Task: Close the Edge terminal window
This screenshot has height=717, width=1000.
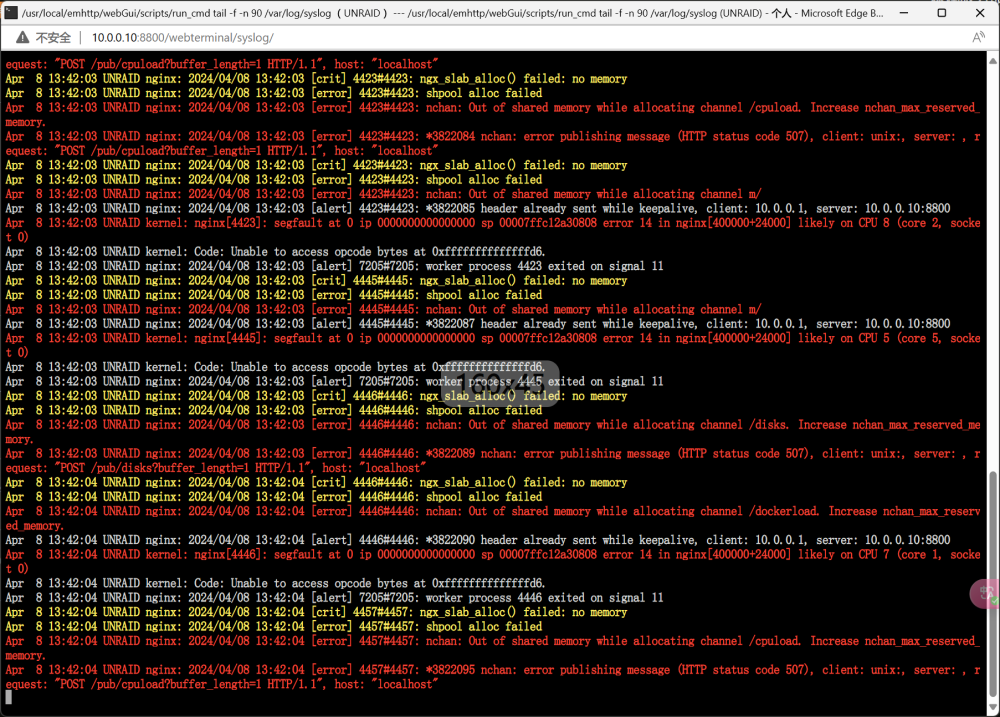Action: click(980, 13)
